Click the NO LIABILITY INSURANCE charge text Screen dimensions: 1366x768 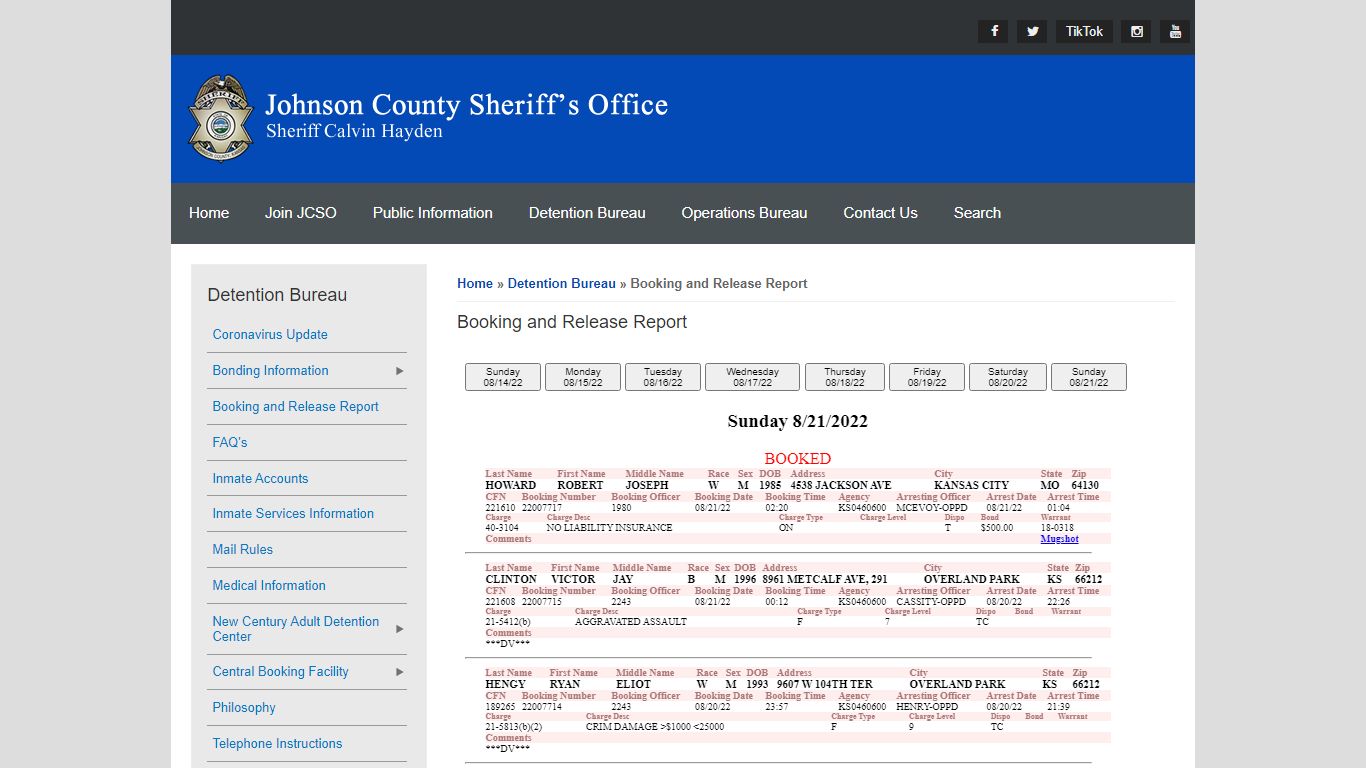coord(609,527)
